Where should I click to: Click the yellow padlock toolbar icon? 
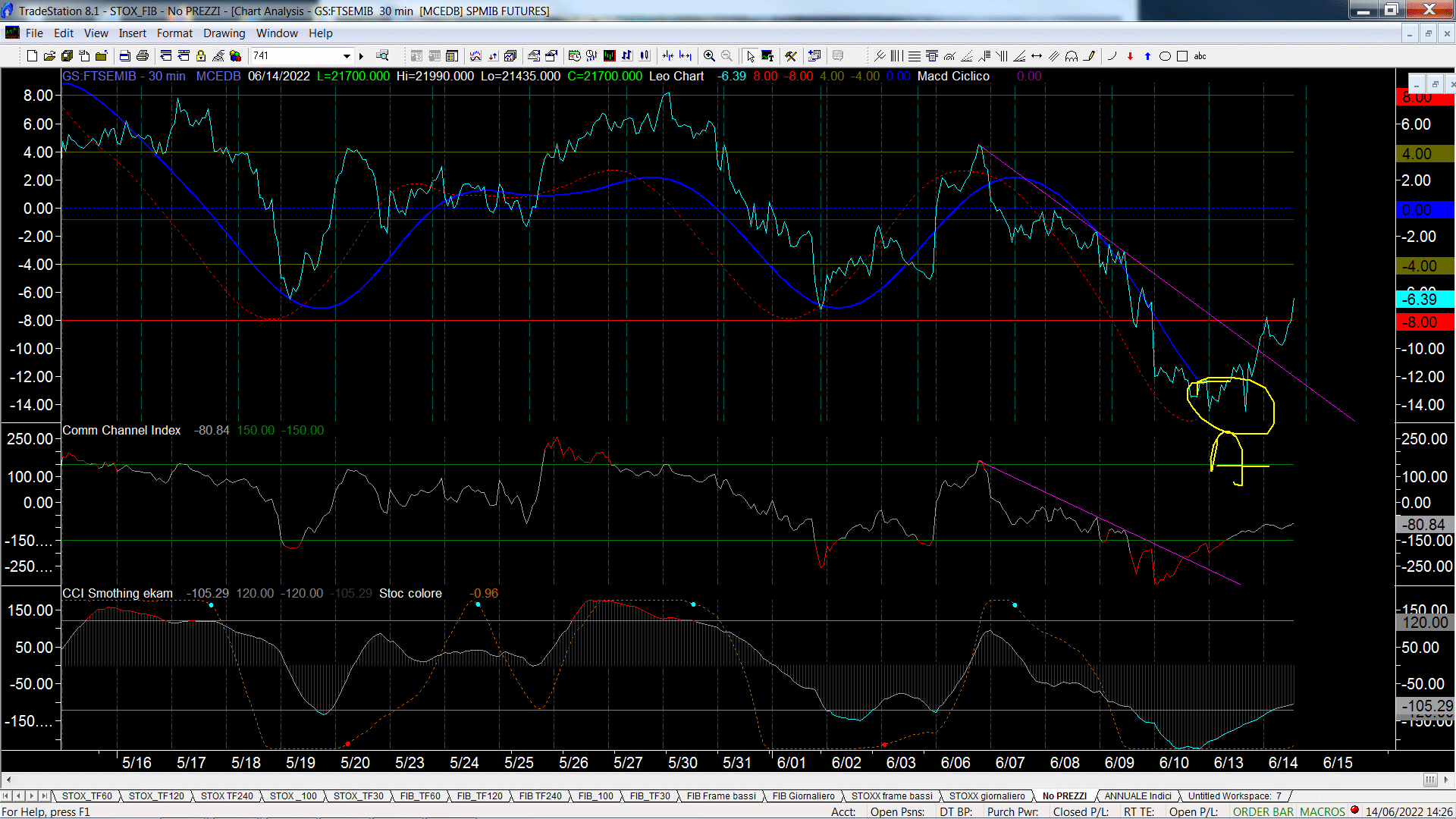click(201, 56)
